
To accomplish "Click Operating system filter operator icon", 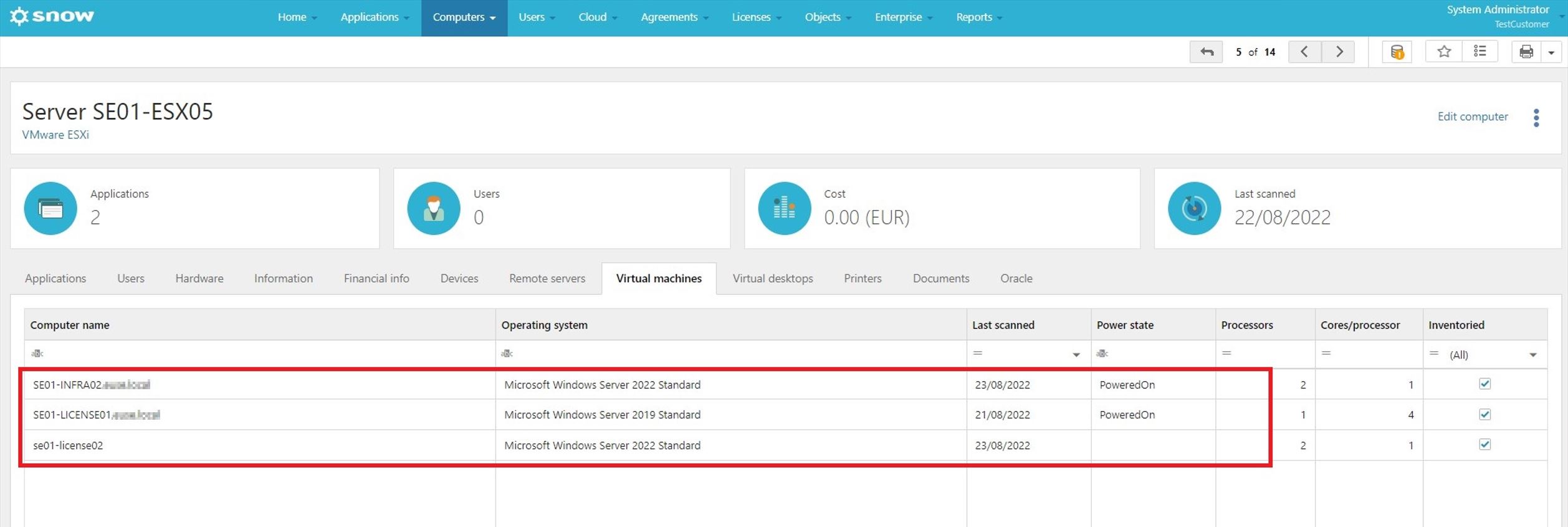I will click(507, 354).
